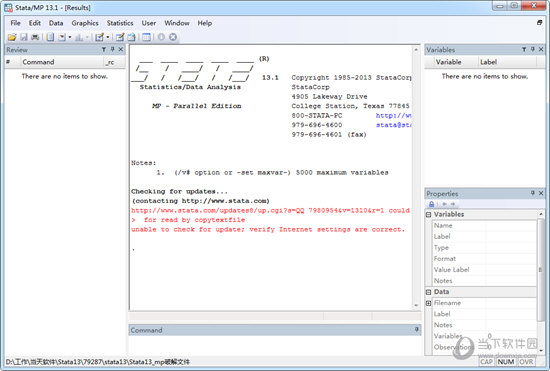Image resolution: width=550 pixels, height=371 pixels.
Task: Open the Graph toolbar dropdown arrow
Action: [x=87, y=37]
